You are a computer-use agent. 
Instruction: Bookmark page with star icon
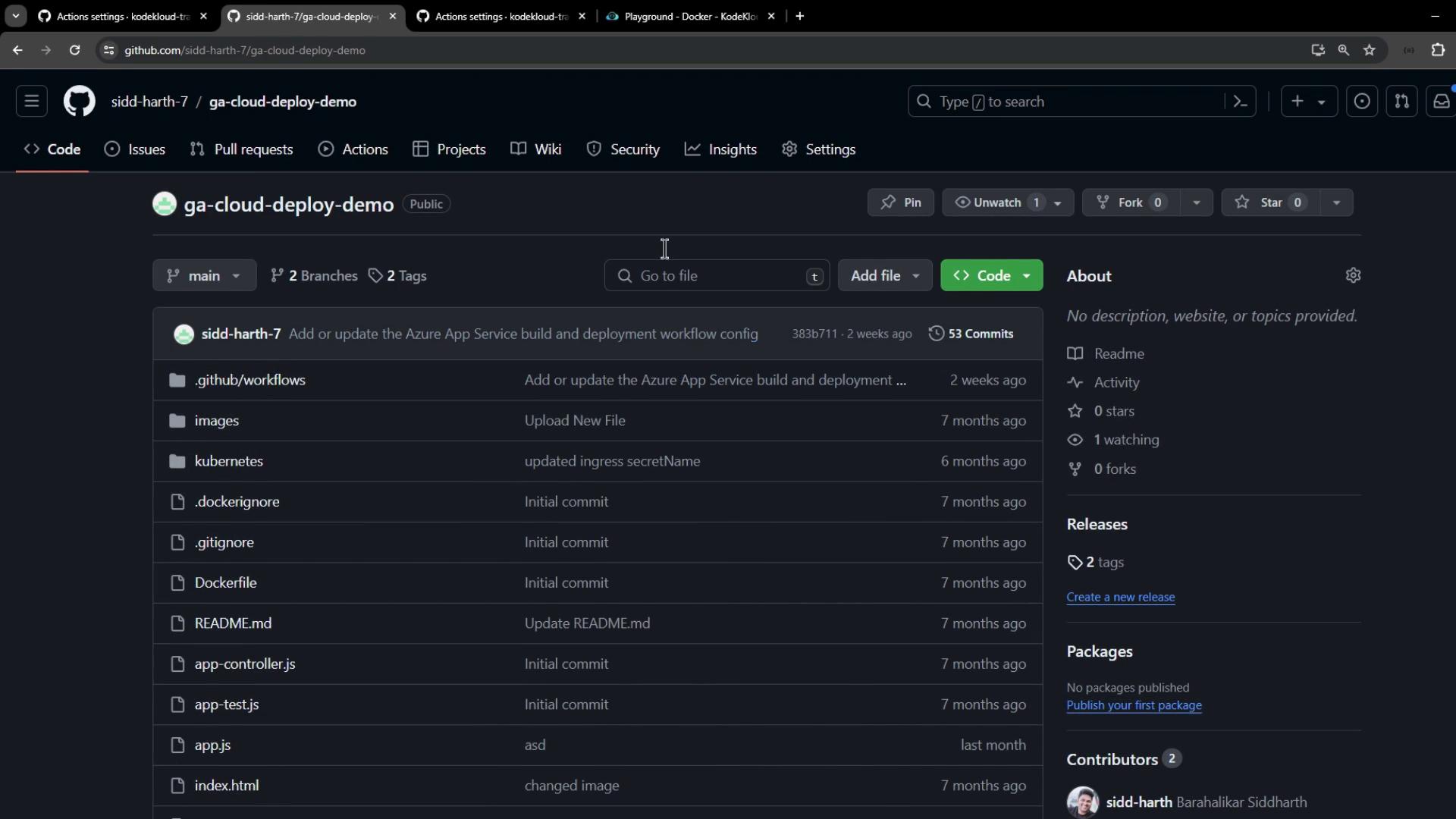click(1369, 50)
